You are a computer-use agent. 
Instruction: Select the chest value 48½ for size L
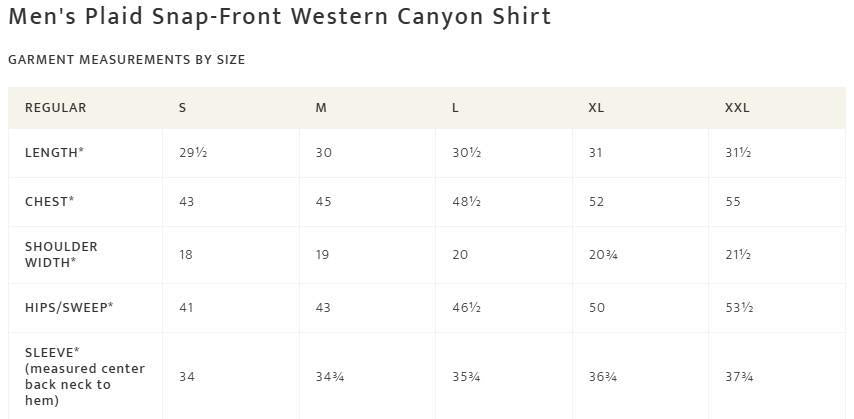point(466,202)
